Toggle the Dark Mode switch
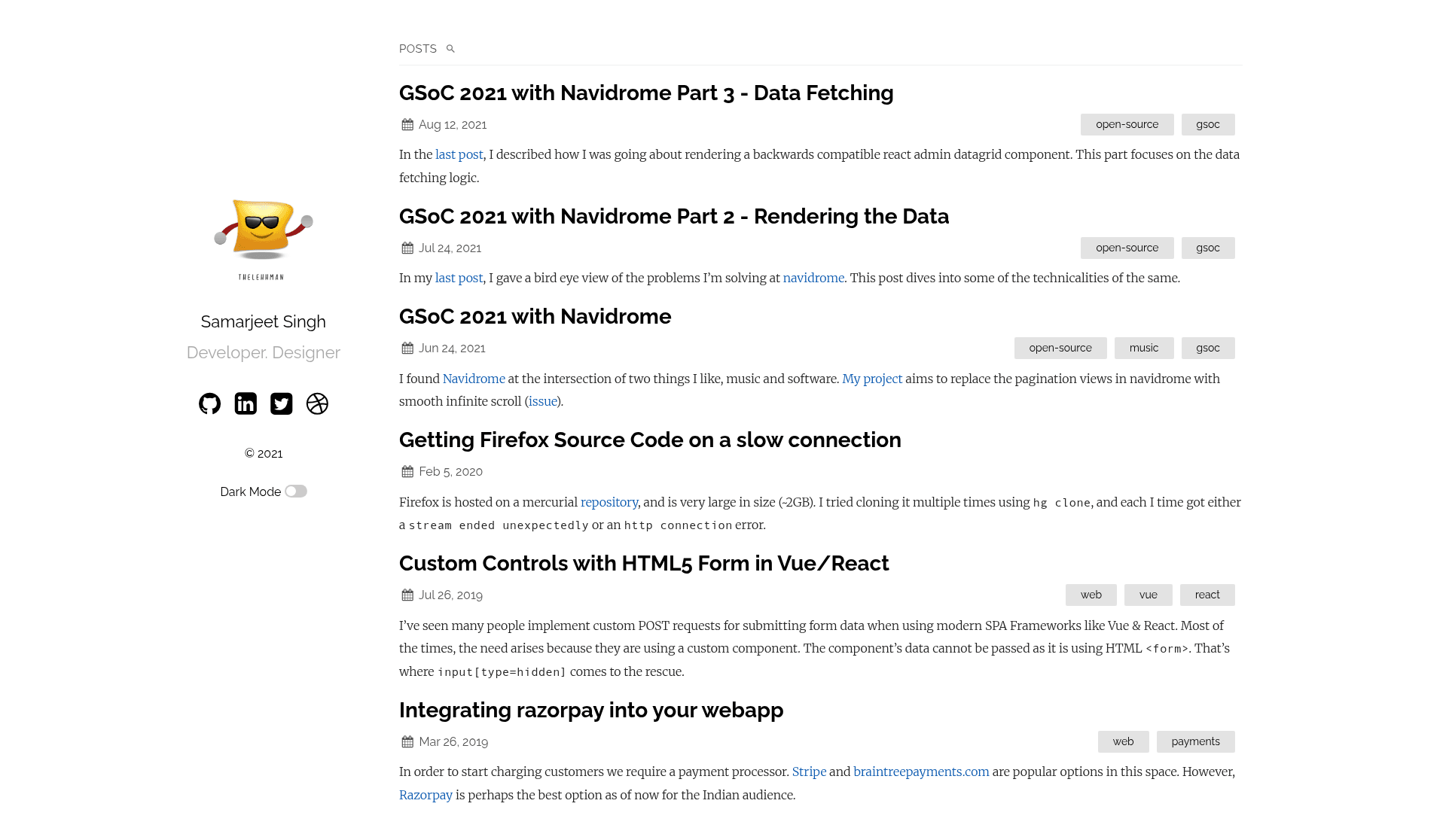 [296, 492]
